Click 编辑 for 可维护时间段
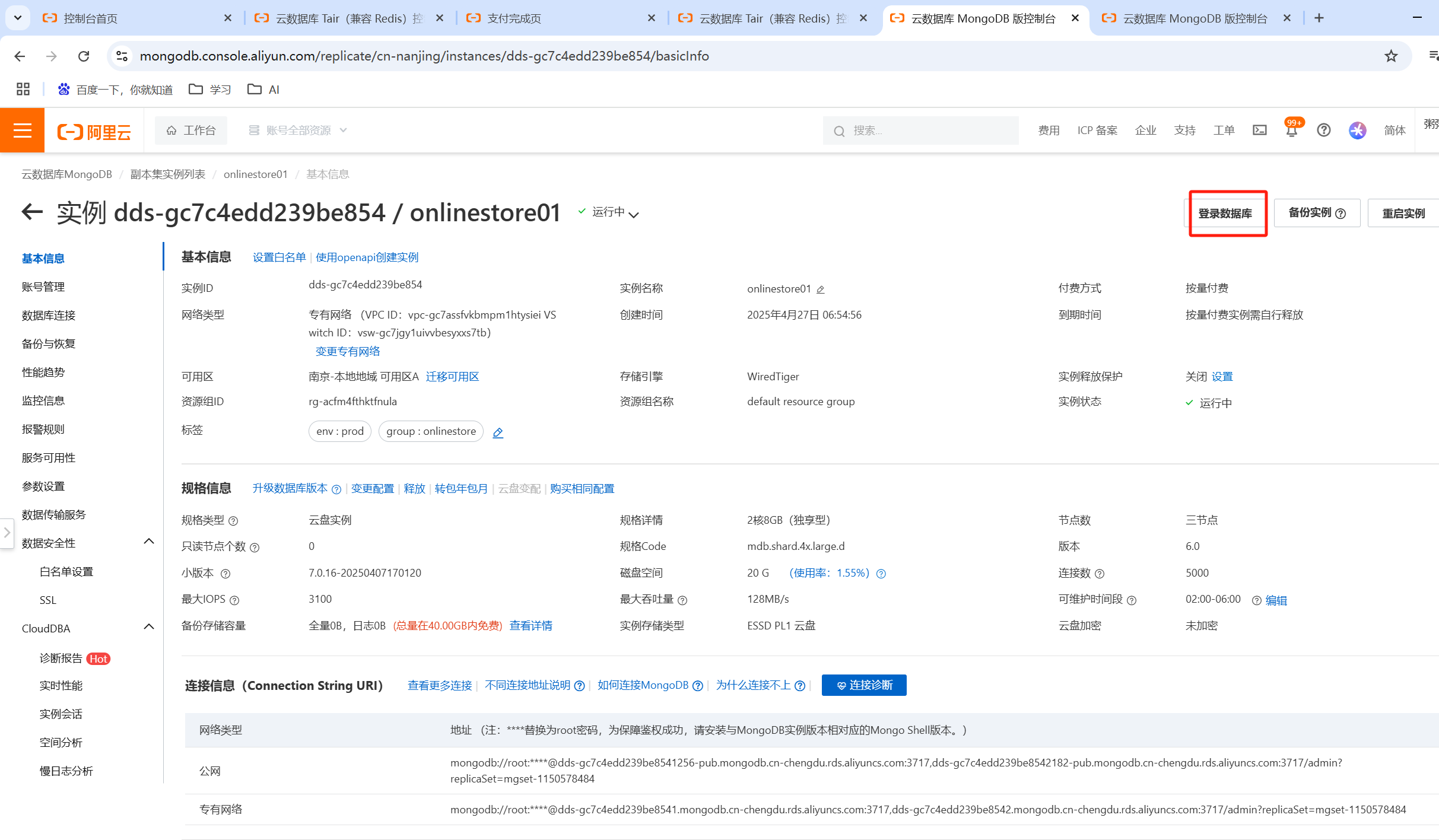This screenshot has width=1439, height=840. click(1276, 600)
